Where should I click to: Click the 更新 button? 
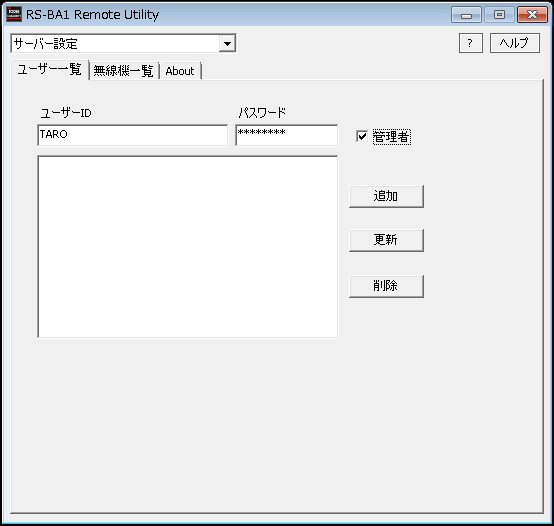386,240
